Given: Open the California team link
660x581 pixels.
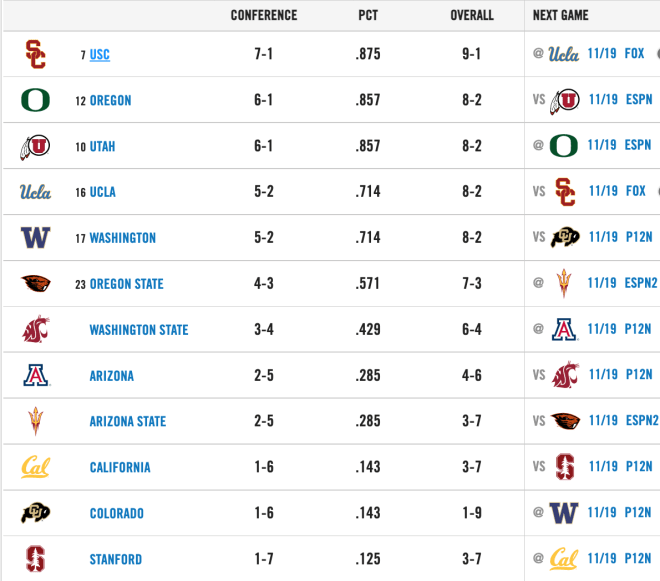Looking at the screenshot, I should [x=120, y=467].
